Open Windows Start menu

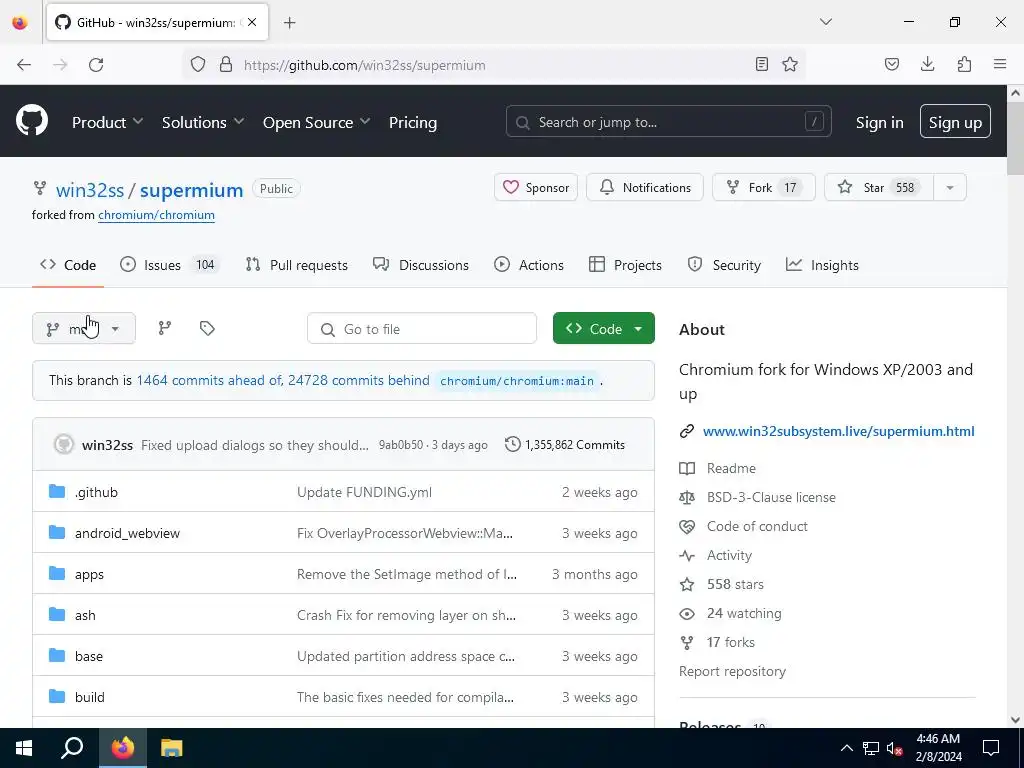coord(24,748)
